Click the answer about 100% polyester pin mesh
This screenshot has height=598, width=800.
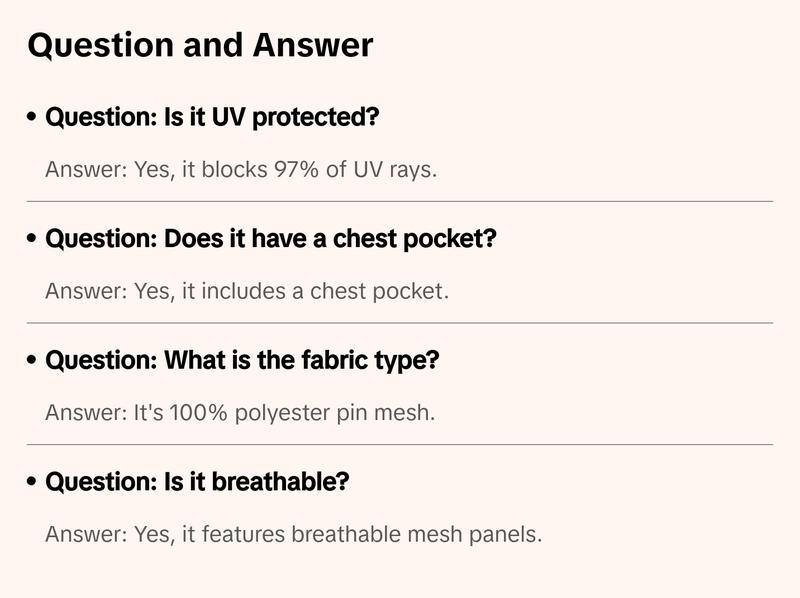pos(240,413)
